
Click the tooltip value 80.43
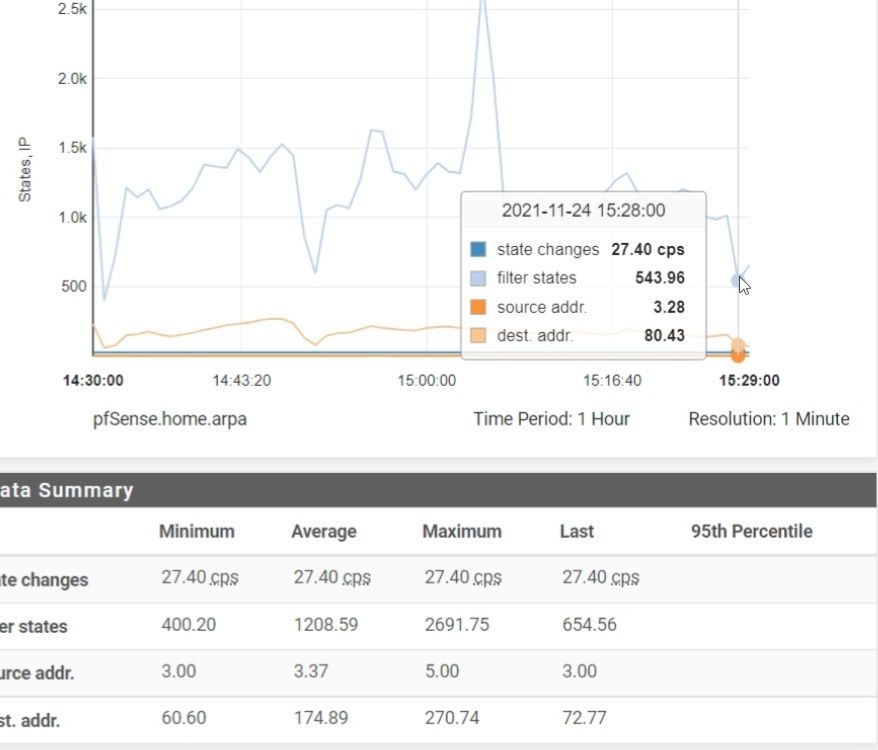pyautogui.click(x=665, y=336)
